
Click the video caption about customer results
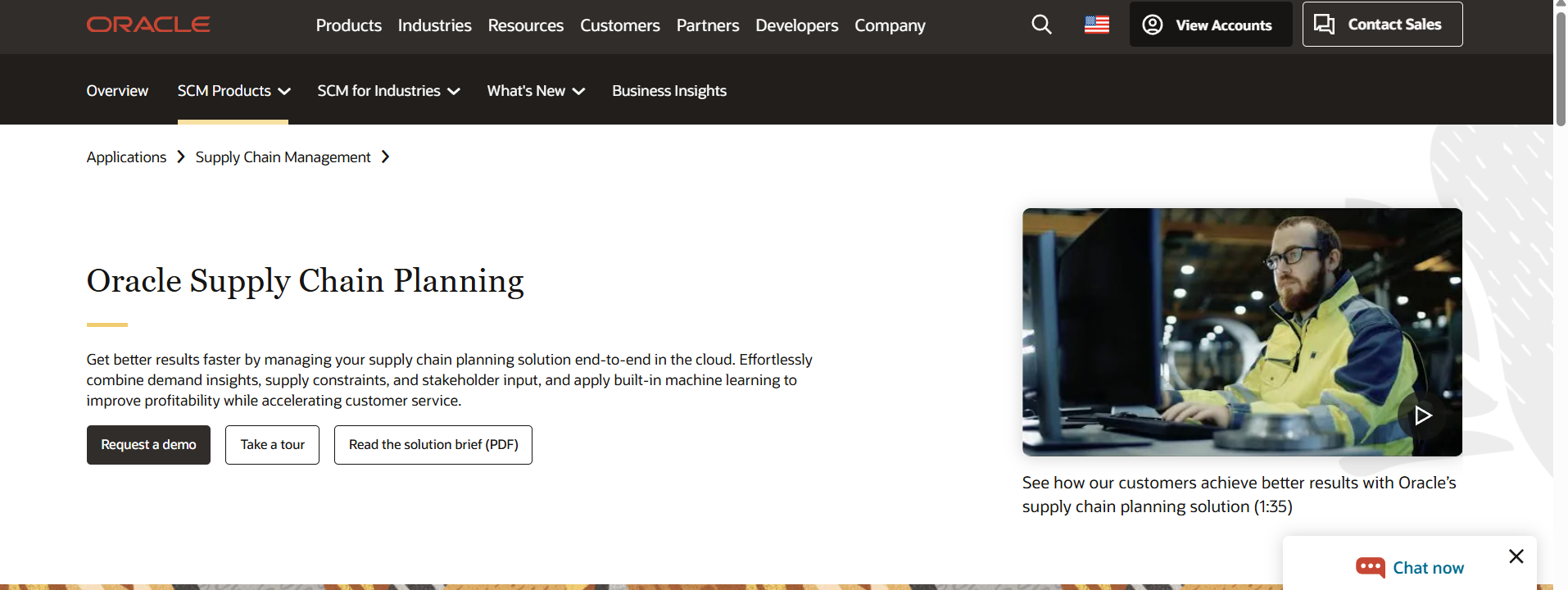click(1239, 495)
